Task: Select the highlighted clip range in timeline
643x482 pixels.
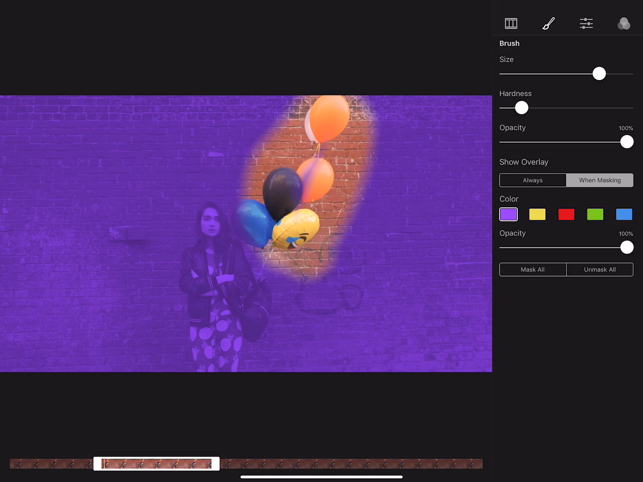Action: point(156,464)
